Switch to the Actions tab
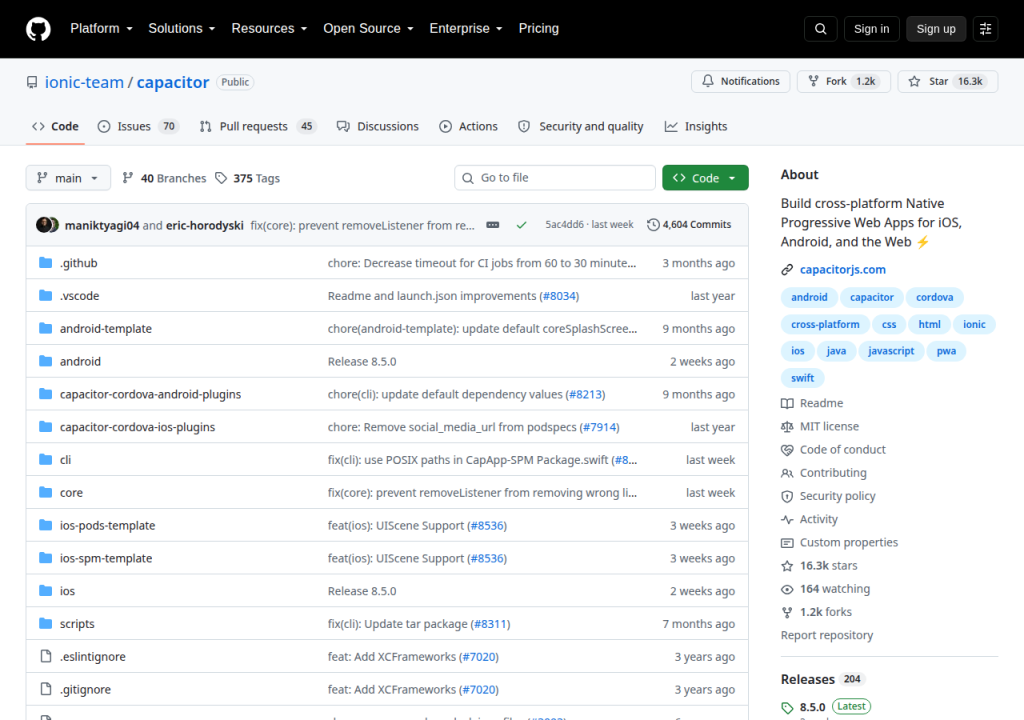Image resolution: width=1024 pixels, height=720 pixels. pyautogui.click(x=468, y=127)
